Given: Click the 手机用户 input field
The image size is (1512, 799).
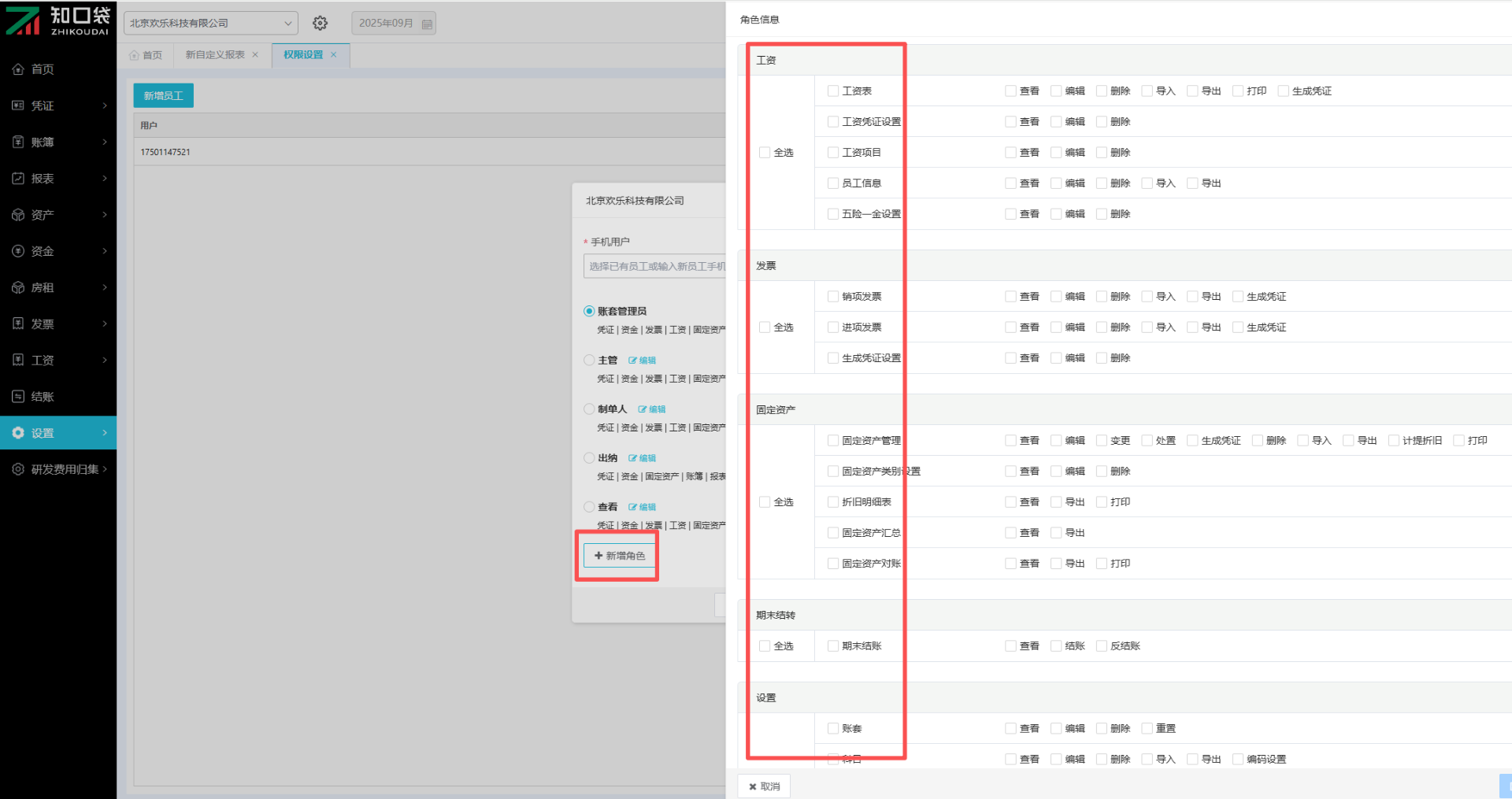Looking at the screenshot, I should (x=655, y=267).
